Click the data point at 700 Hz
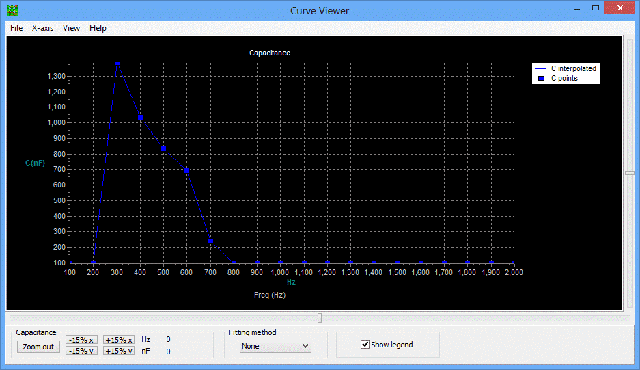Viewport: 640px width, 370px height. (211, 241)
